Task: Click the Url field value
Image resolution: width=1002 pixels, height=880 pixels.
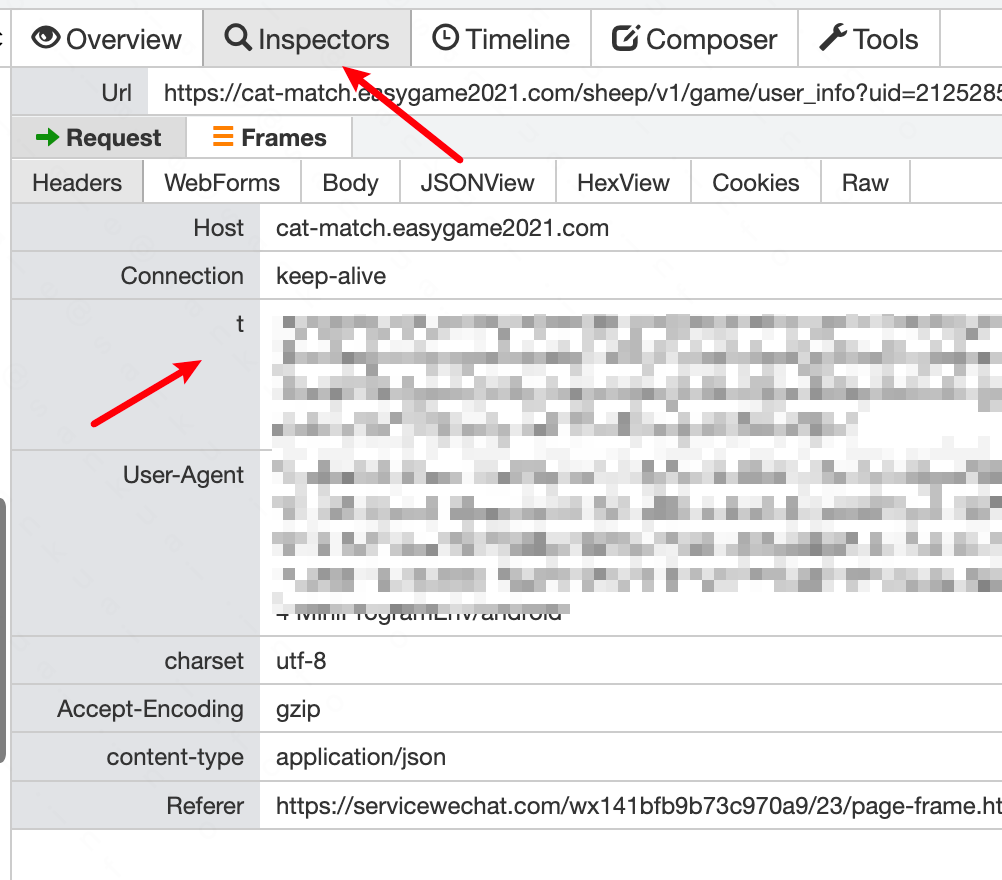Action: tap(575, 93)
